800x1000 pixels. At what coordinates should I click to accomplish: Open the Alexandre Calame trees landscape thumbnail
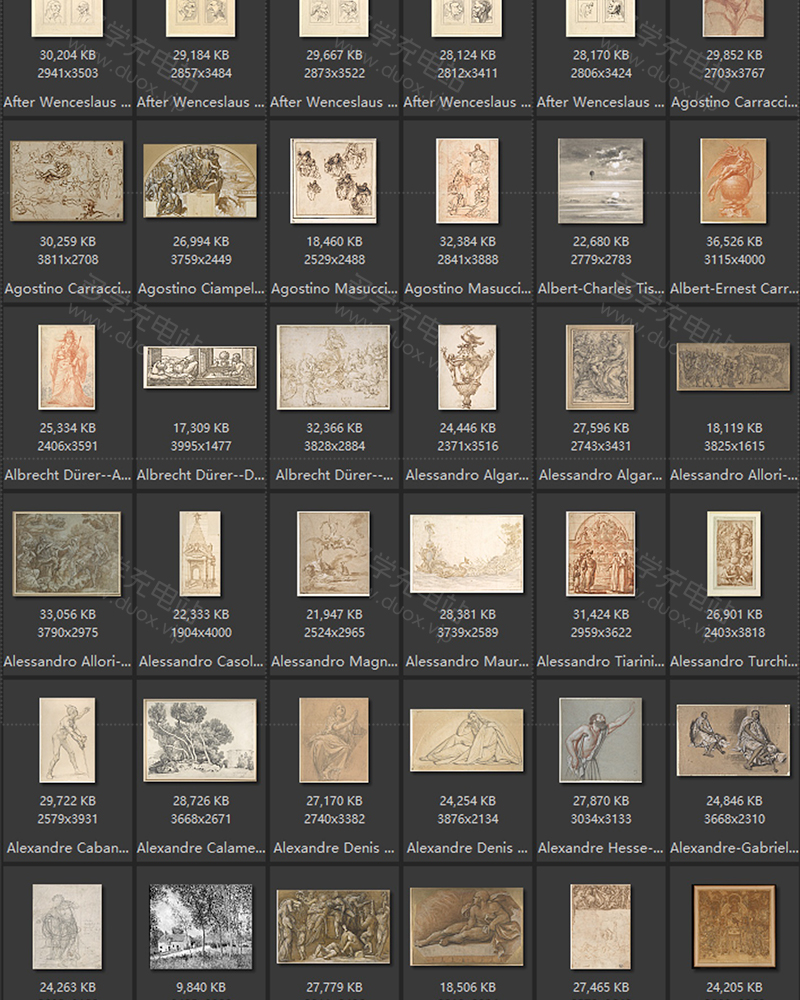point(200,740)
